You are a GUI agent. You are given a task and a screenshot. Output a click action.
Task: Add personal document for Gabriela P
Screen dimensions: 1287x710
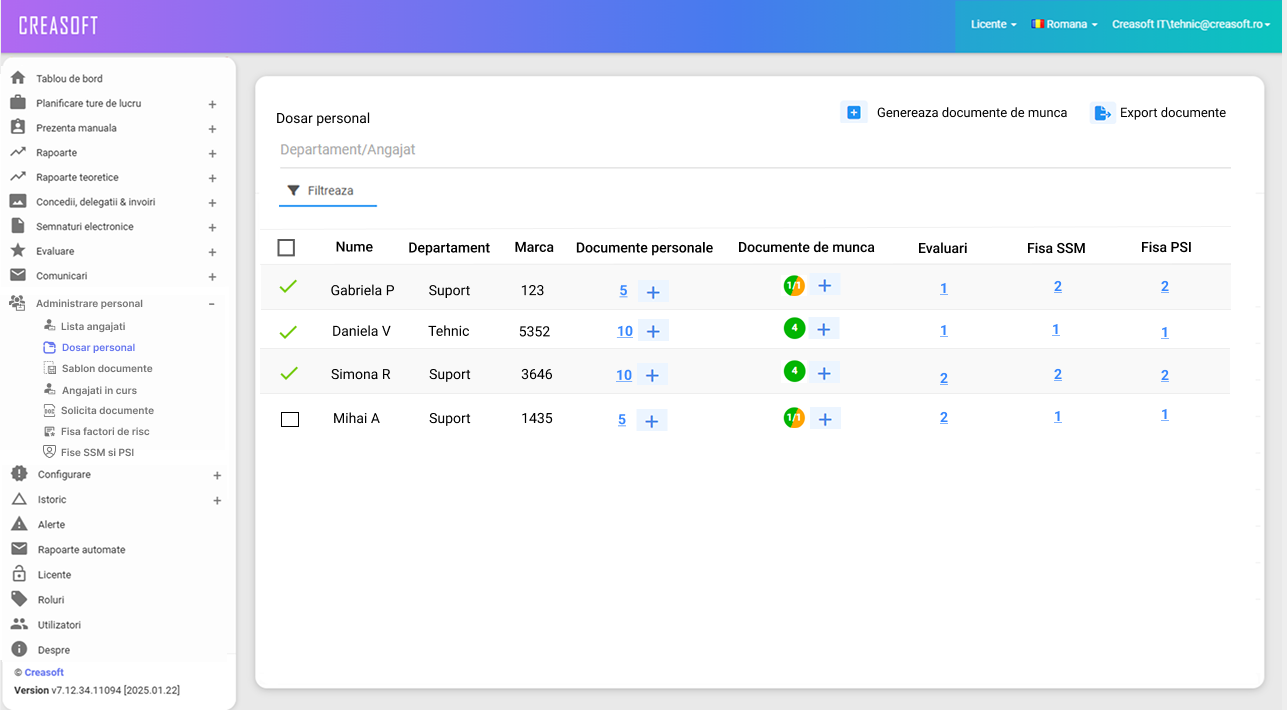(x=653, y=292)
